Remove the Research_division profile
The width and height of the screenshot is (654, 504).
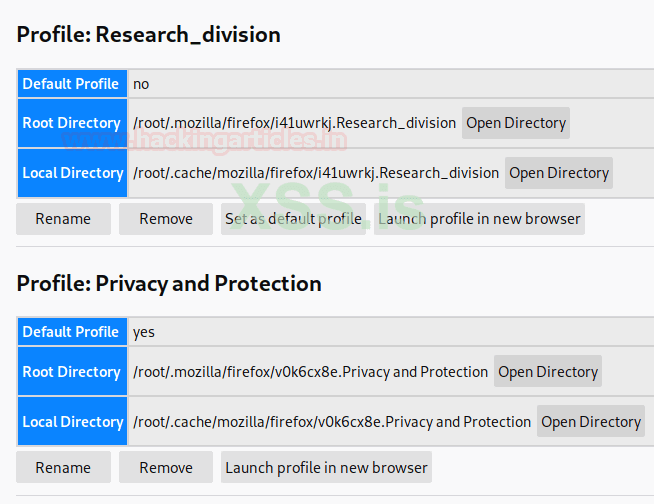click(x=166, y=219)
